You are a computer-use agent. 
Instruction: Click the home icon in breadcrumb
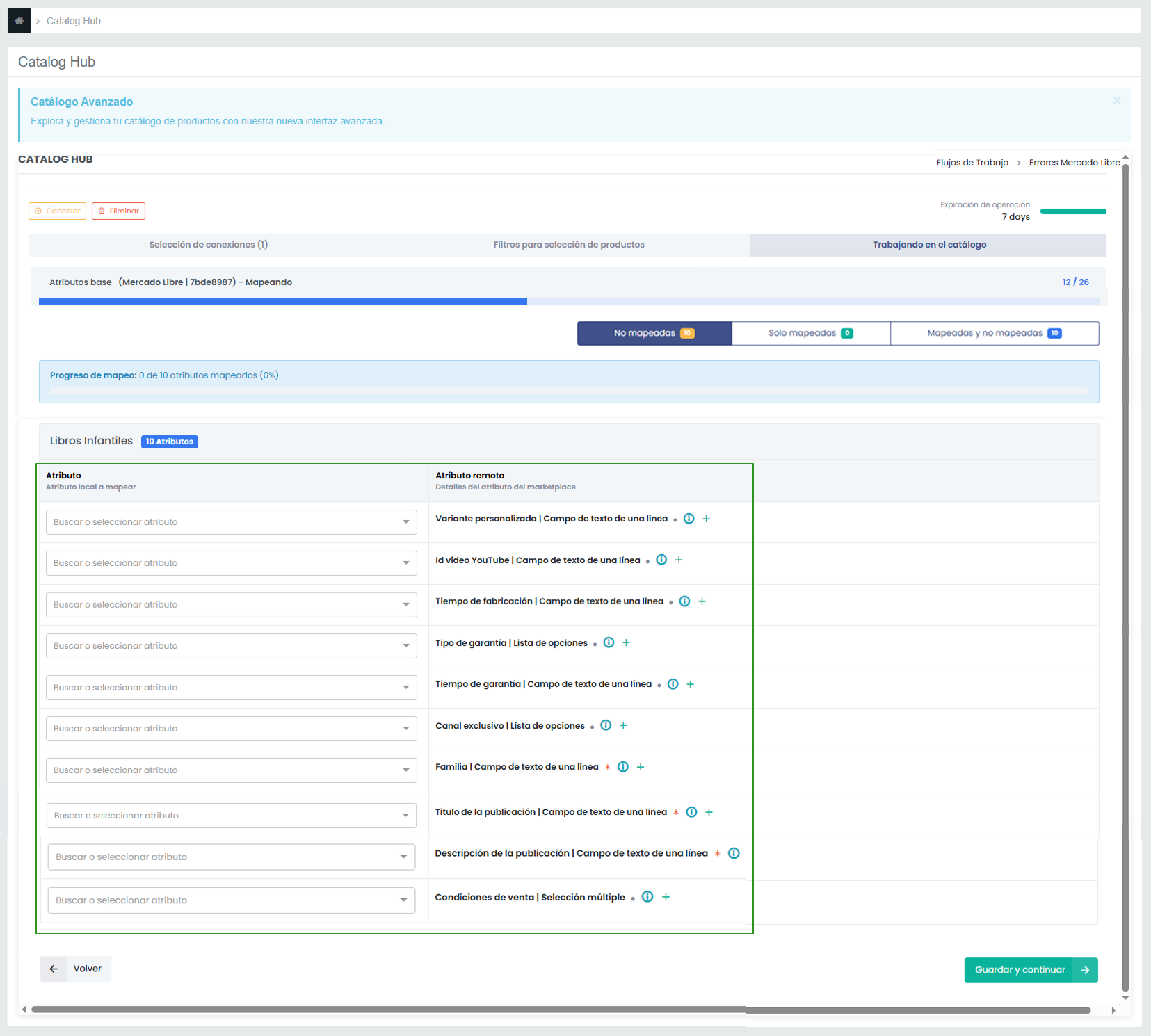click(19, 21)
